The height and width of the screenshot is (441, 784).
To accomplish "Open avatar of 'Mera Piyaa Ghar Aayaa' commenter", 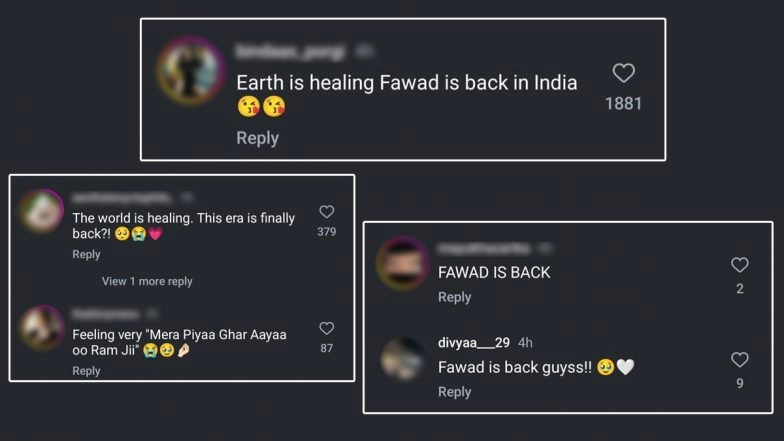I will (x=42, y=328).
